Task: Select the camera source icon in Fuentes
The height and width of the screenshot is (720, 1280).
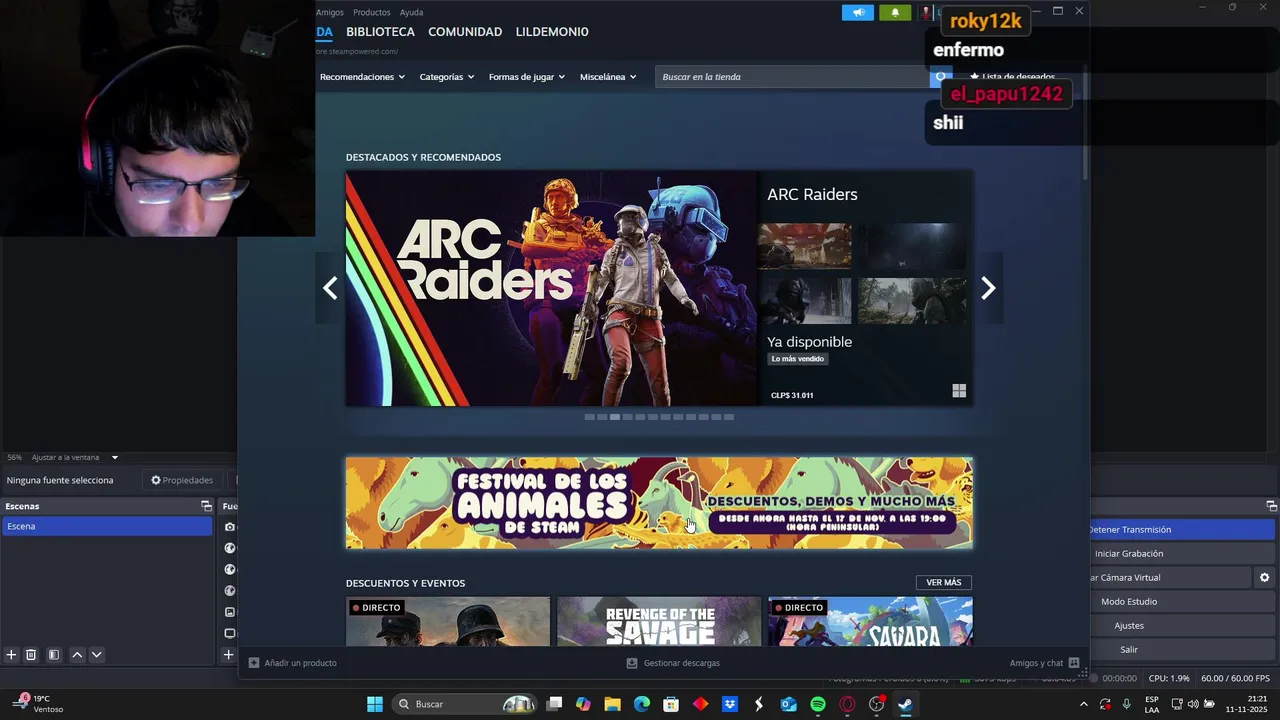Action: pos(230,527)
